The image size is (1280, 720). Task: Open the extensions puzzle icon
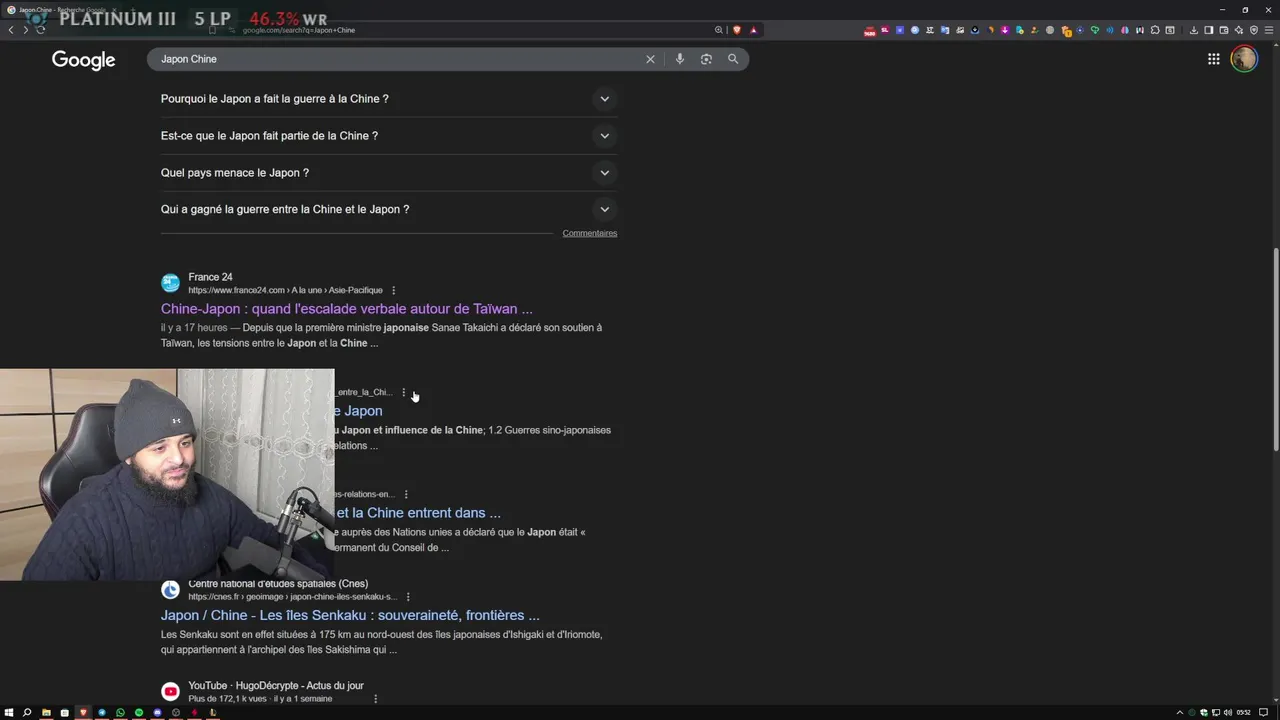[1154, 30]
